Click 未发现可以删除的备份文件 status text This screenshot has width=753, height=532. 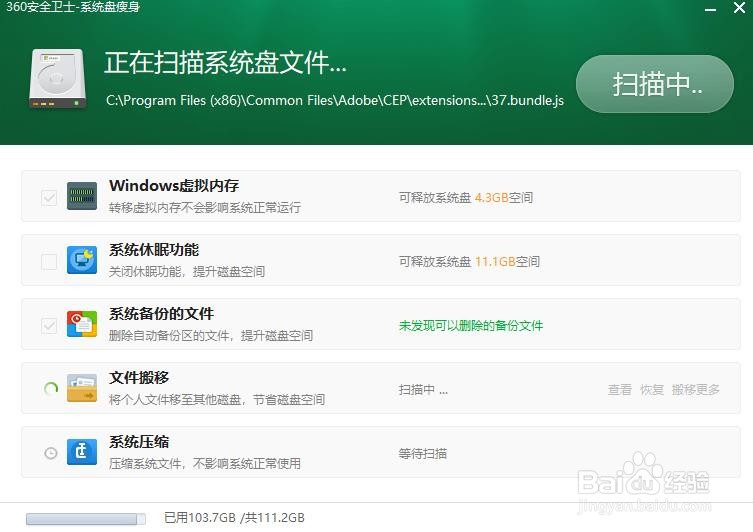click(x=471, y=326)
